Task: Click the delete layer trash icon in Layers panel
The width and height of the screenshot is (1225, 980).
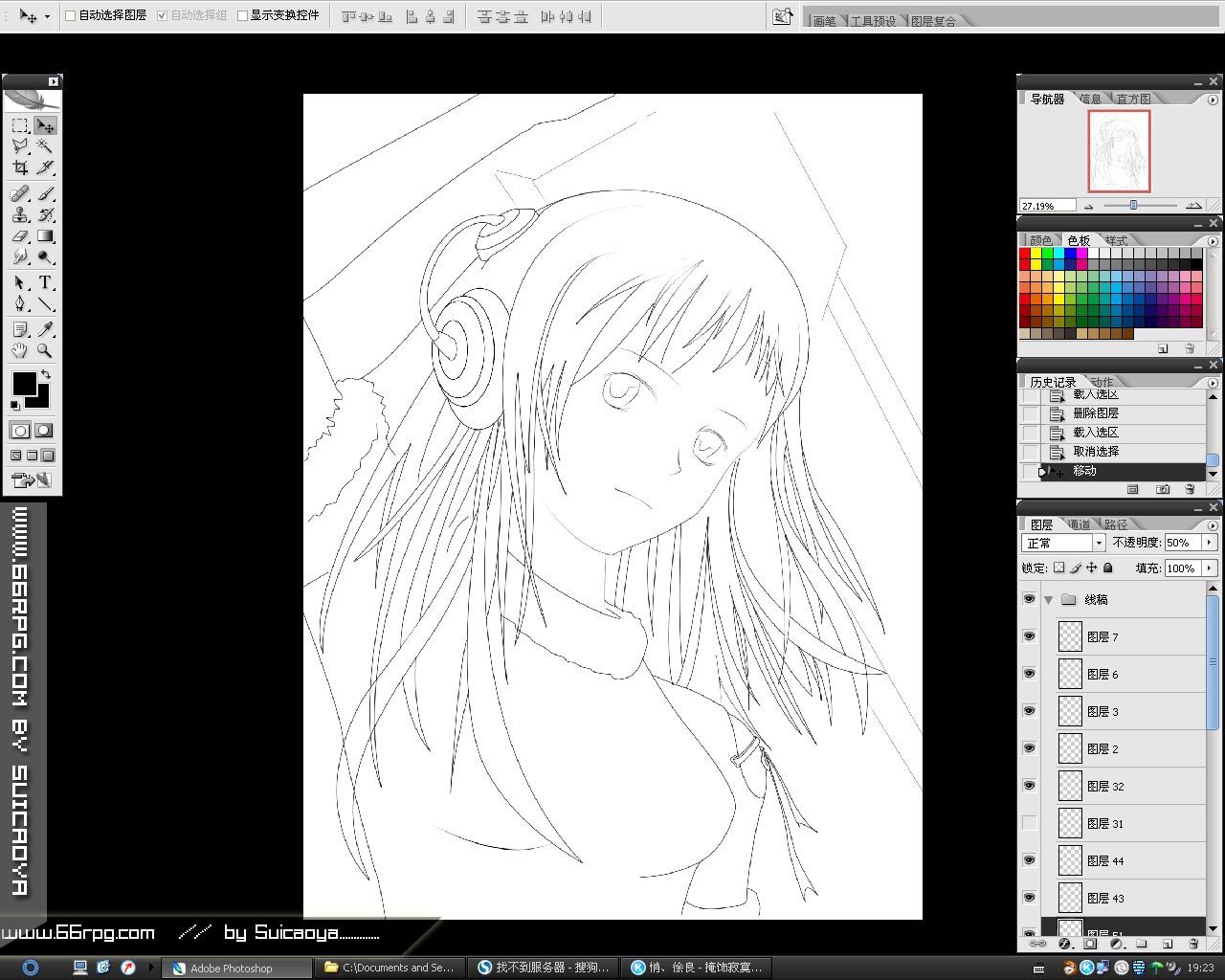Action: point(1193,944)
